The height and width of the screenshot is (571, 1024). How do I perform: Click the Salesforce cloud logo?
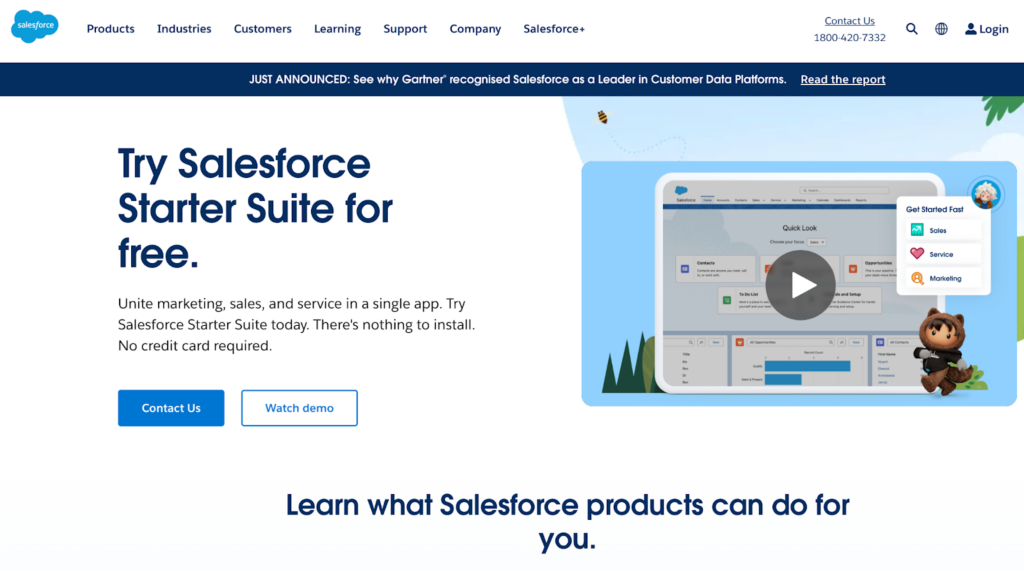point(35,27)
